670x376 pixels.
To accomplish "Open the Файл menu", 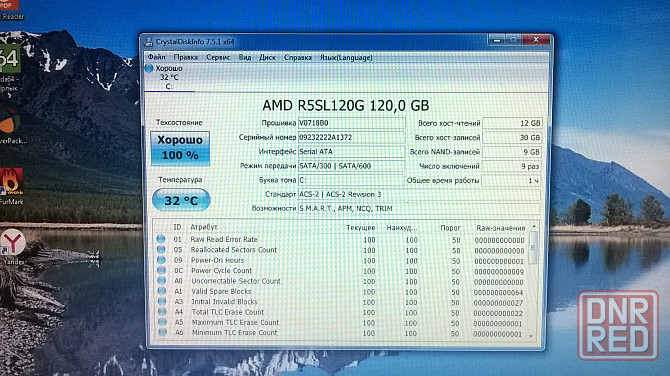I will pos(156,57).
